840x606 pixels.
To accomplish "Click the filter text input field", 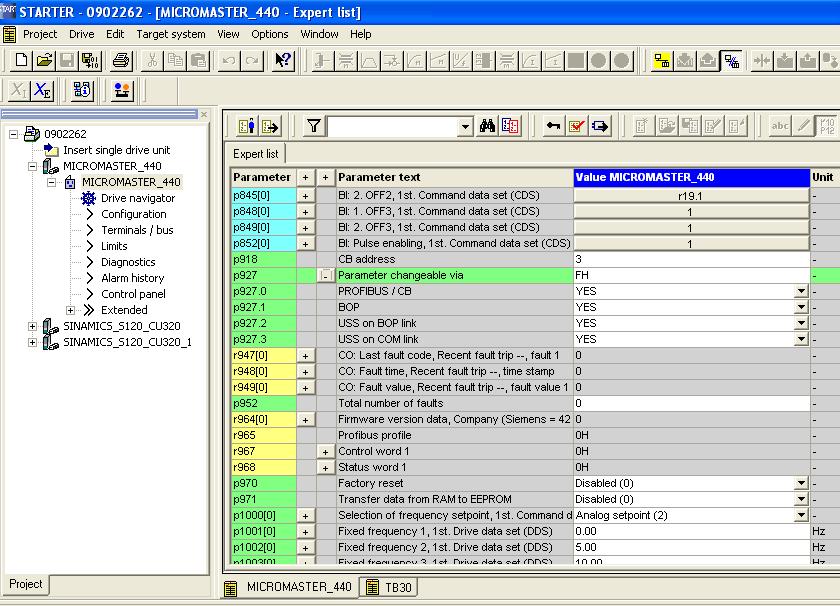I will coord(393,127).
